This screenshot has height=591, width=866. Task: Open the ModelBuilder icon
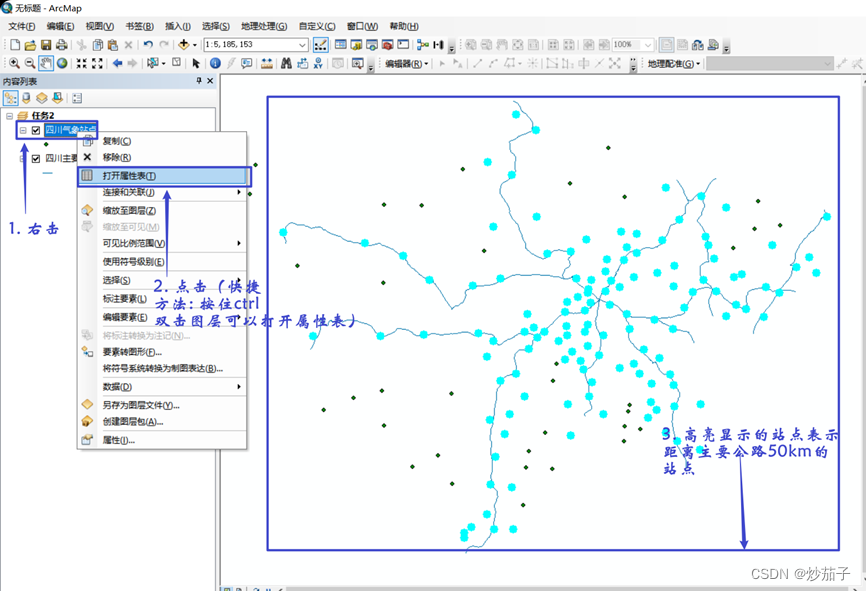tap(423, 45)
